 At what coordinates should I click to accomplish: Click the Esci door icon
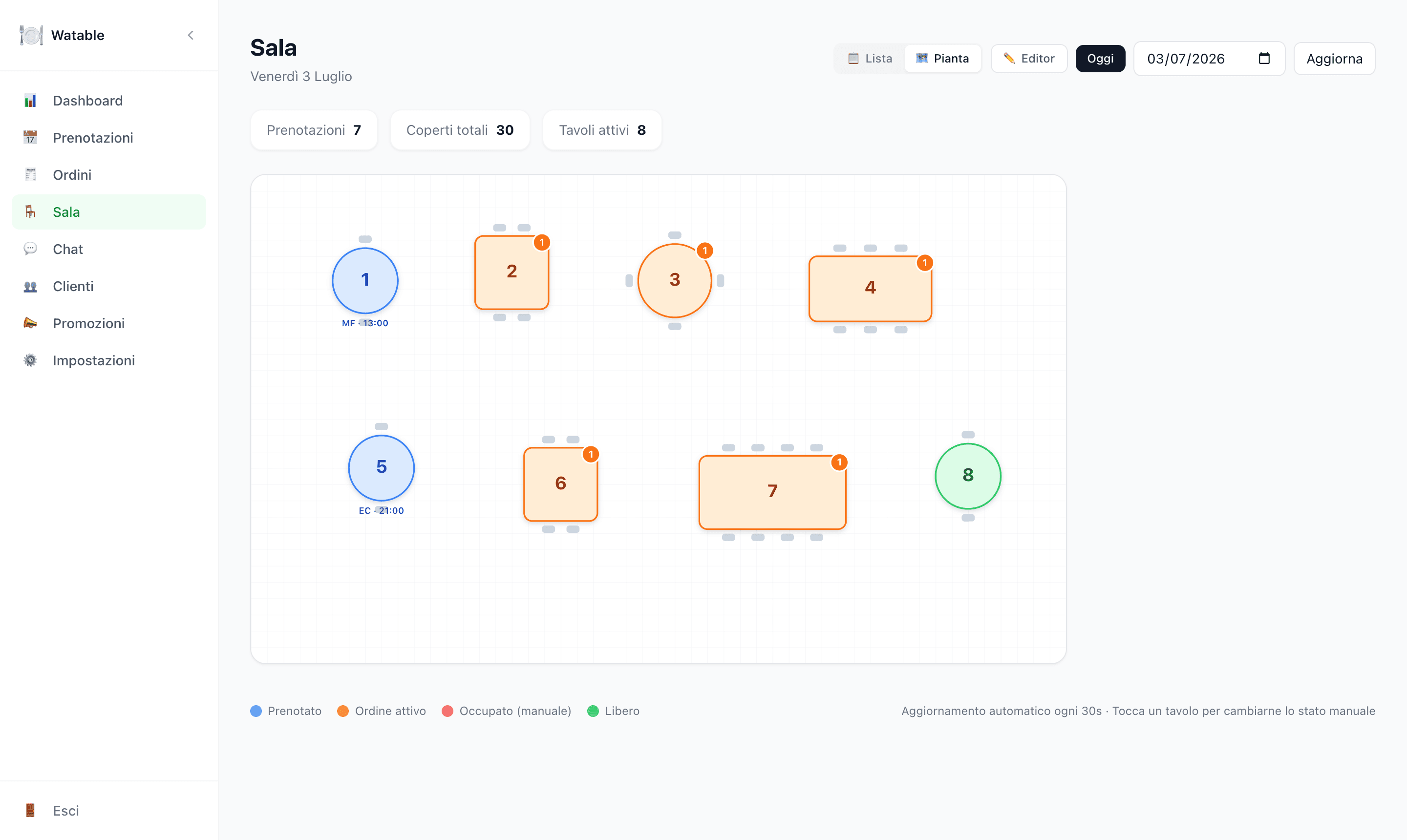[30, 811]
